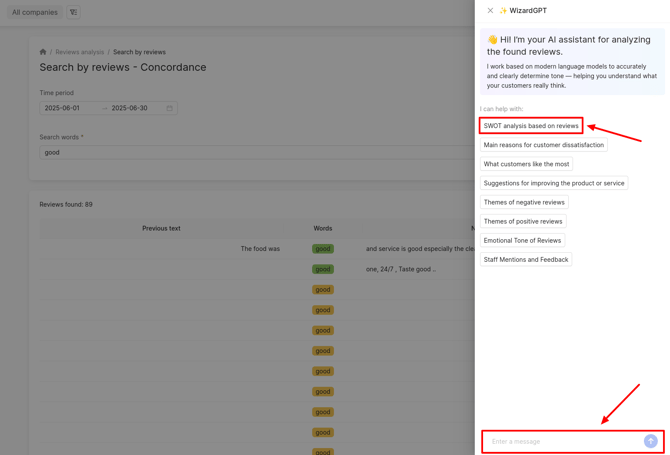
Task: Choose Staff Mentions and Feedback
Action: click(x=526, y=259)
